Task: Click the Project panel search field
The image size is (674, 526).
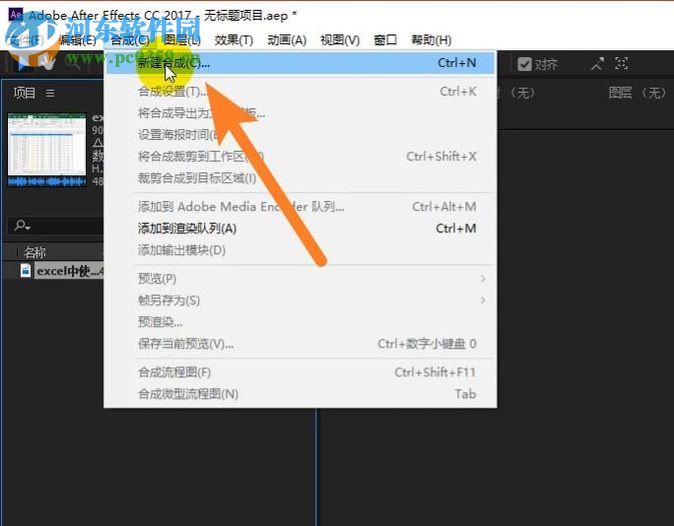Action: coord(56,225)
